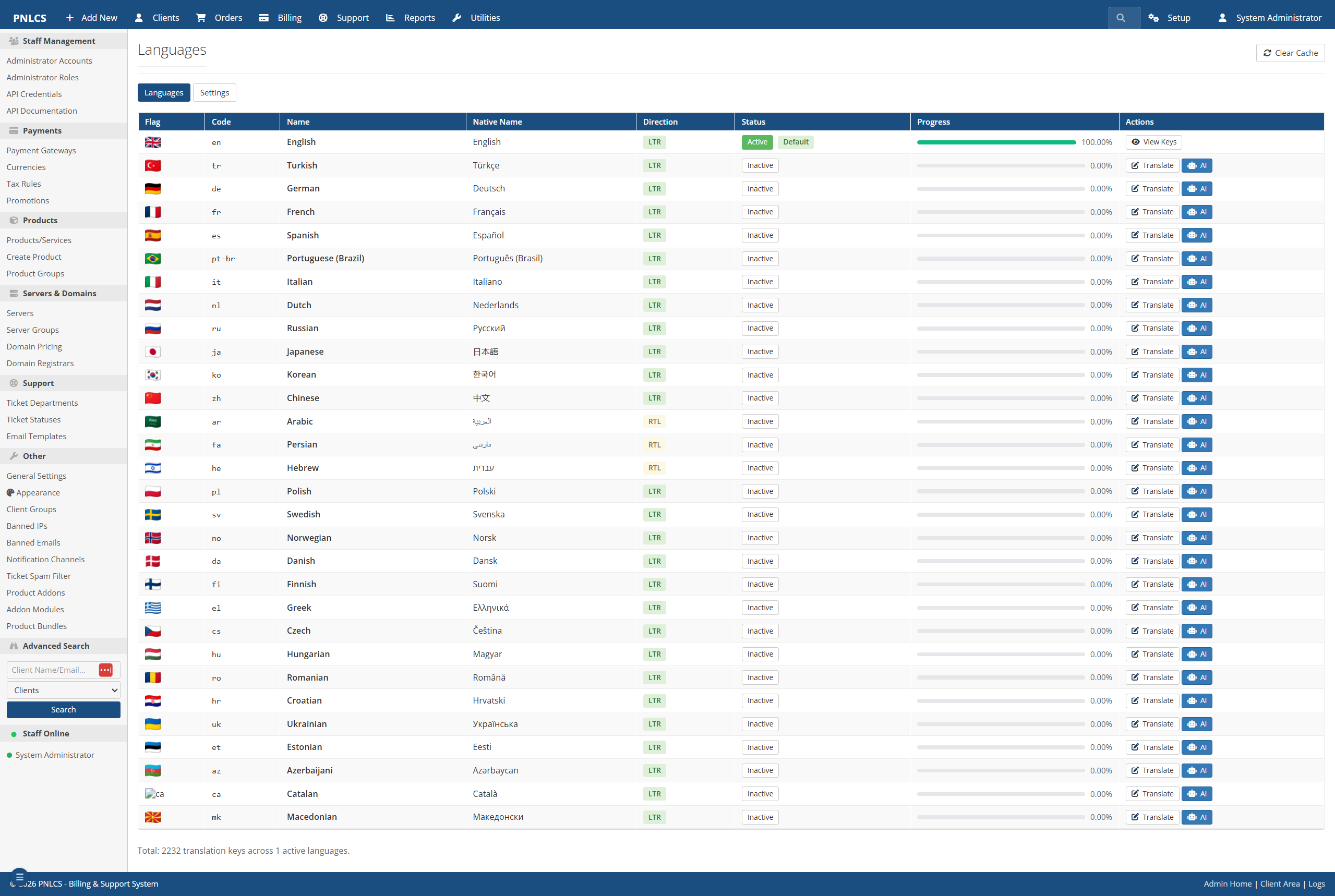
Task: Open the round menu icon at bottom left
Action: (x=19, y=877)
